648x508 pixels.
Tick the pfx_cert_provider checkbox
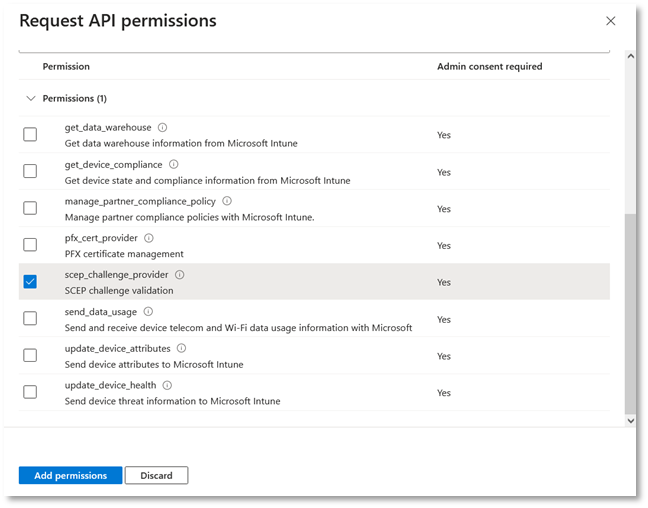pyautogui.click(x=30, y=245)
